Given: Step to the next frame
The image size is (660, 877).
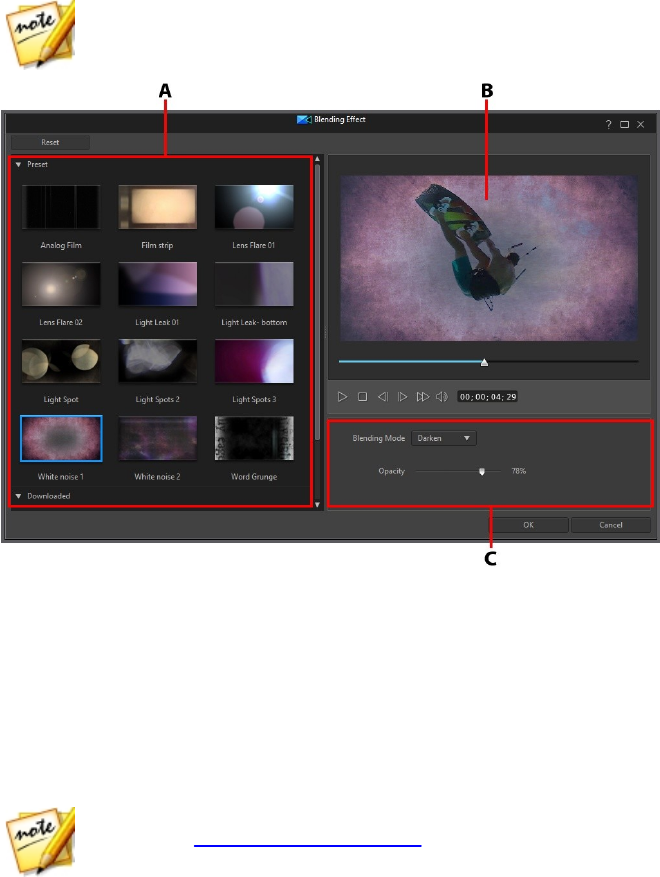Looking at the screenshot, I should point(402,397).
